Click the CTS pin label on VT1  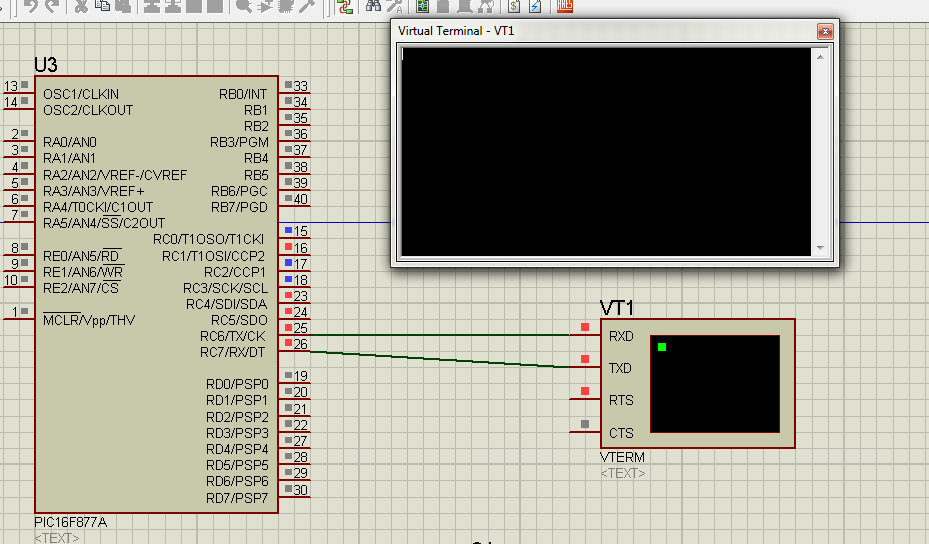click(621, 433)
